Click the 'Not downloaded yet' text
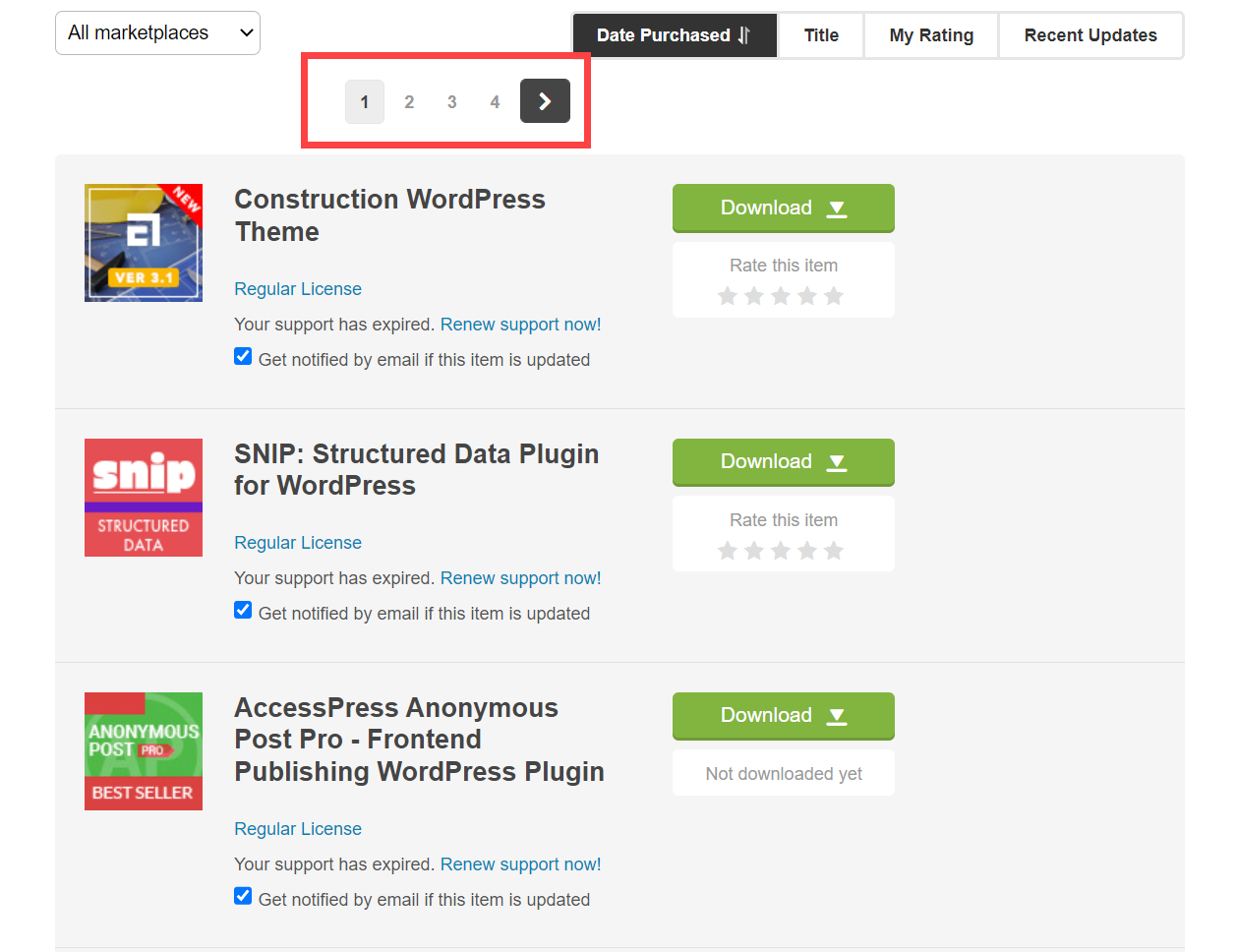This screenshot has height=952, width=1237. coord(784,774)
